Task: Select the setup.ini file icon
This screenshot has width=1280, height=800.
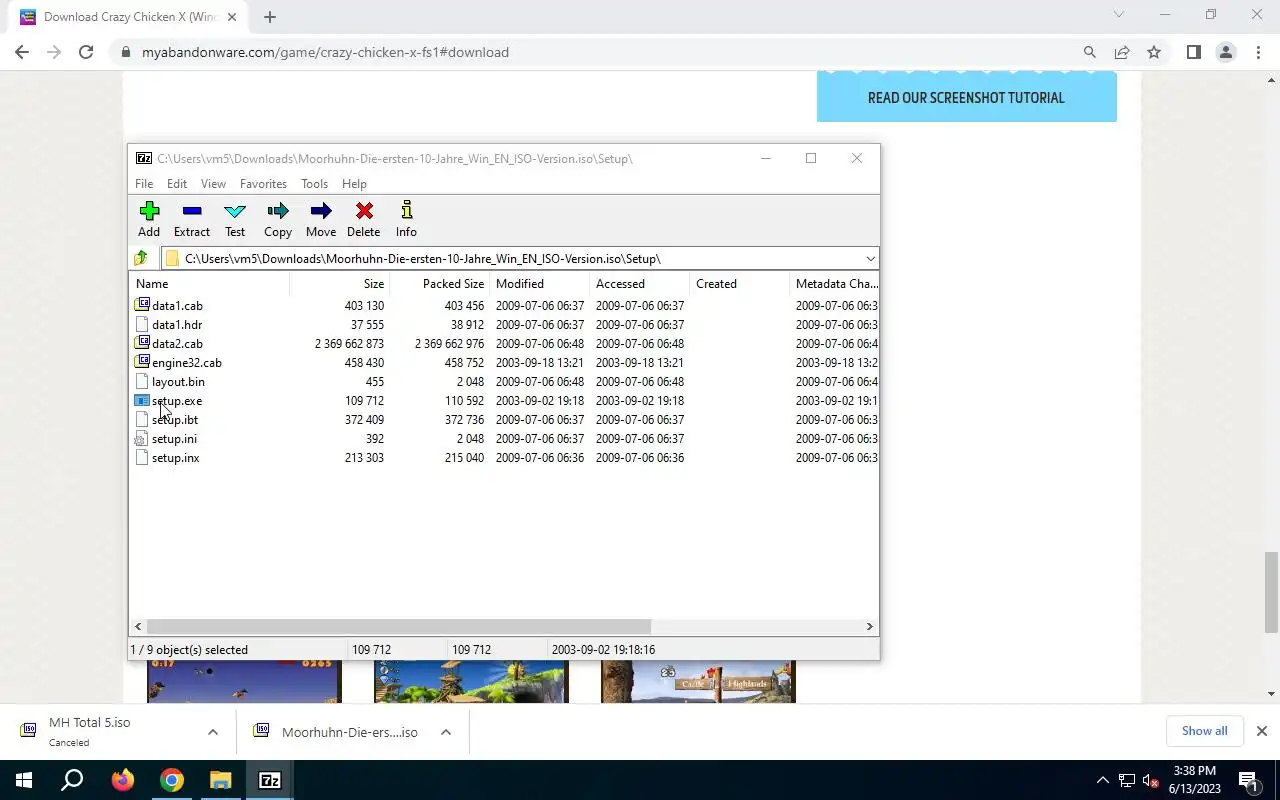Action: coord(142,438)
